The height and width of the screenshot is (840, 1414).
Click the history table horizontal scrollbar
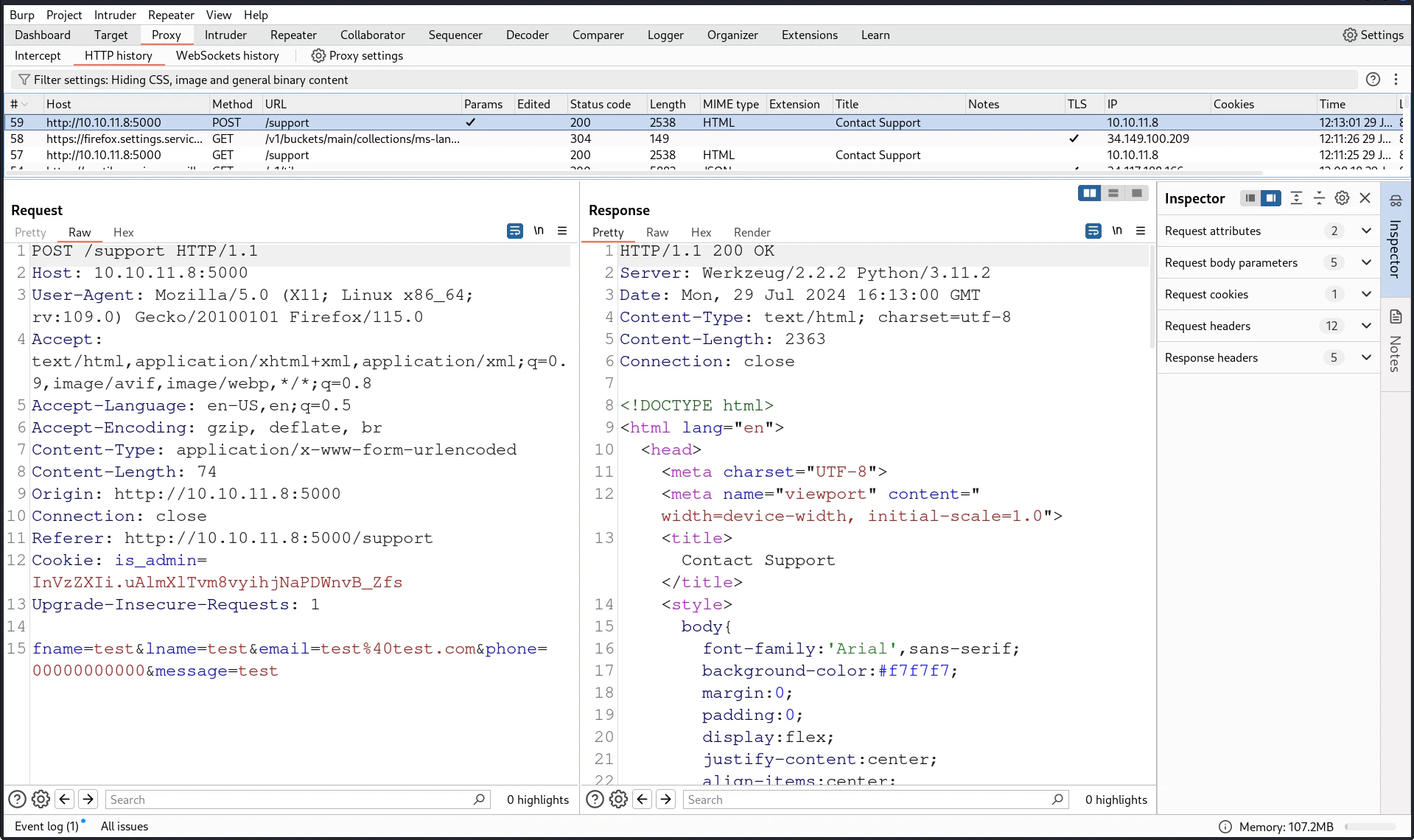tap(634, 173)
